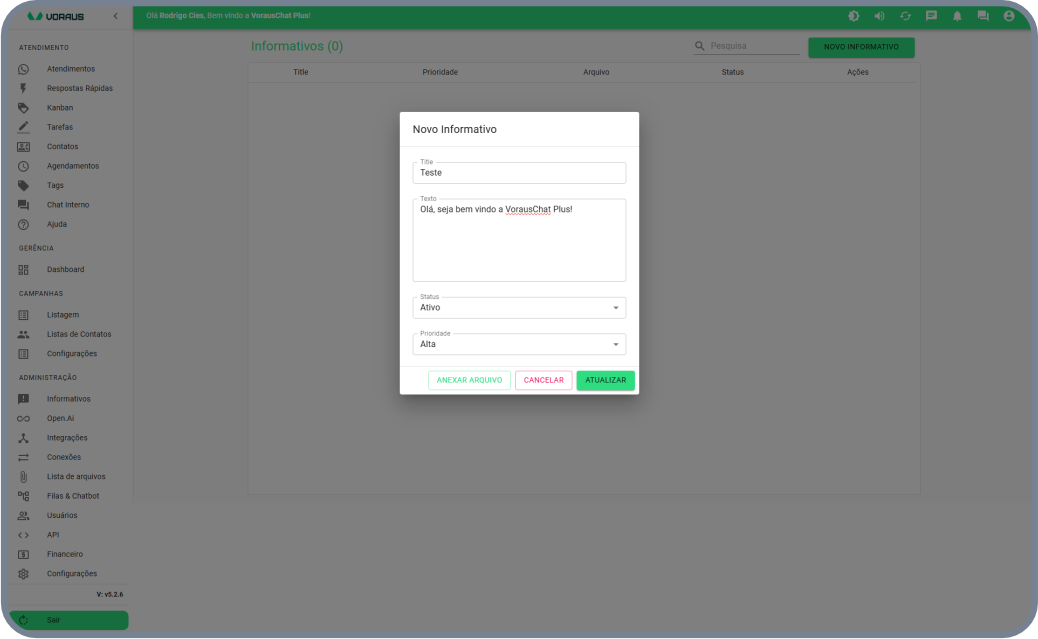Viewport: 1038px width, 639px height.
Task: Click the lightning icon for Respostas Rápidas
Action: (24, 88)
